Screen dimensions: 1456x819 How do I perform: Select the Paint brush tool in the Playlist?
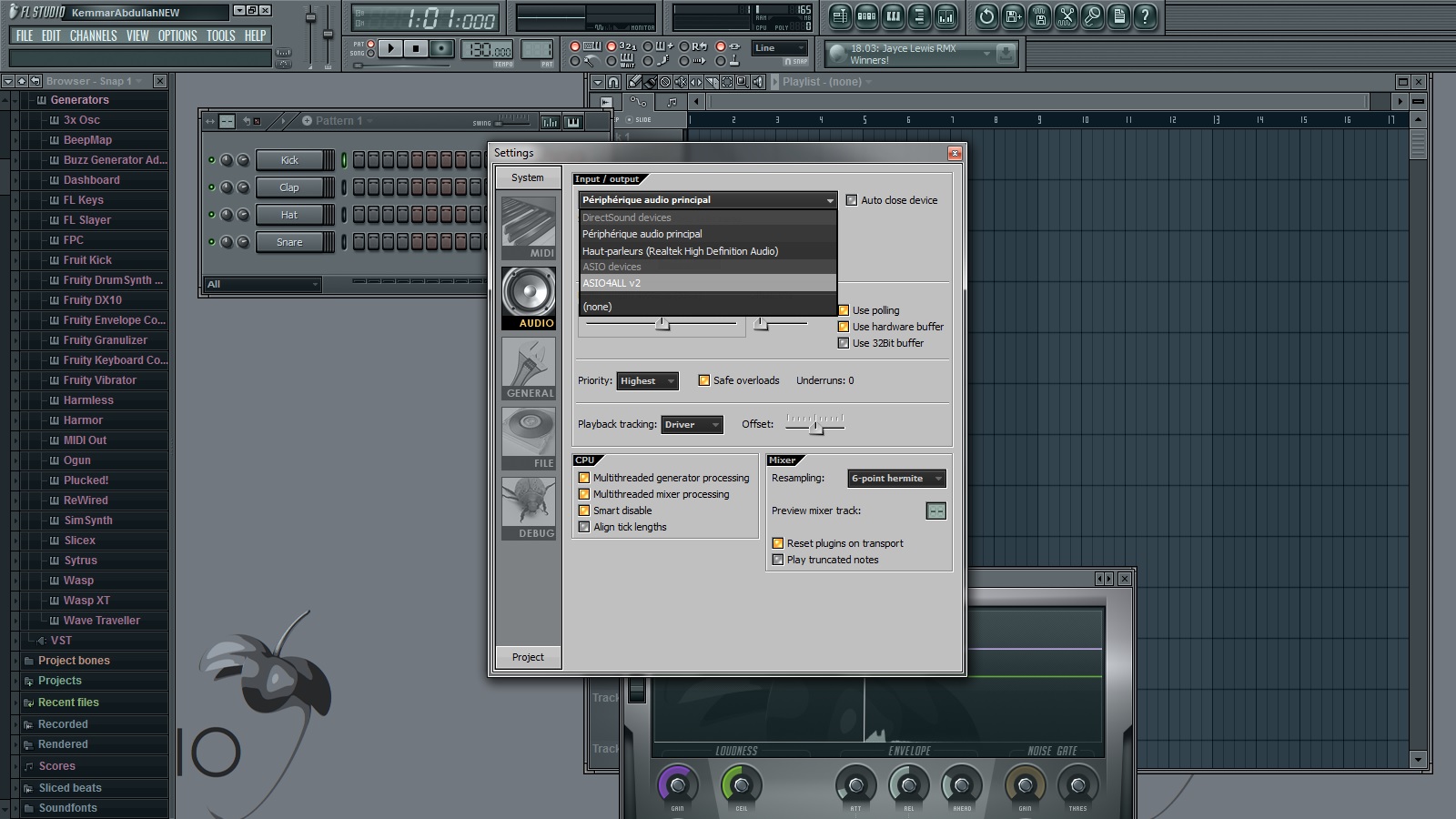tap(650, 82)
